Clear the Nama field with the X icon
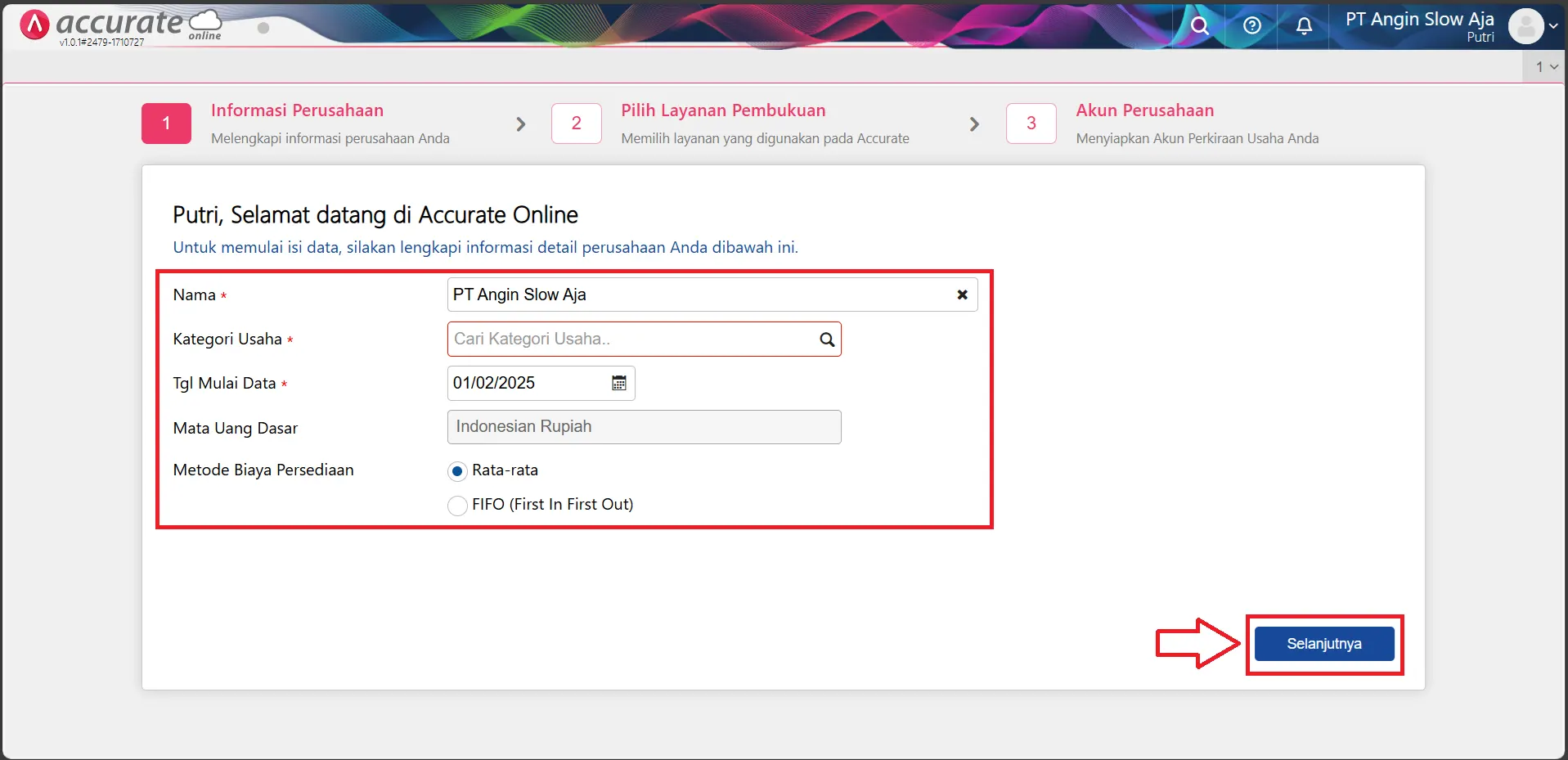 (962, 295)
